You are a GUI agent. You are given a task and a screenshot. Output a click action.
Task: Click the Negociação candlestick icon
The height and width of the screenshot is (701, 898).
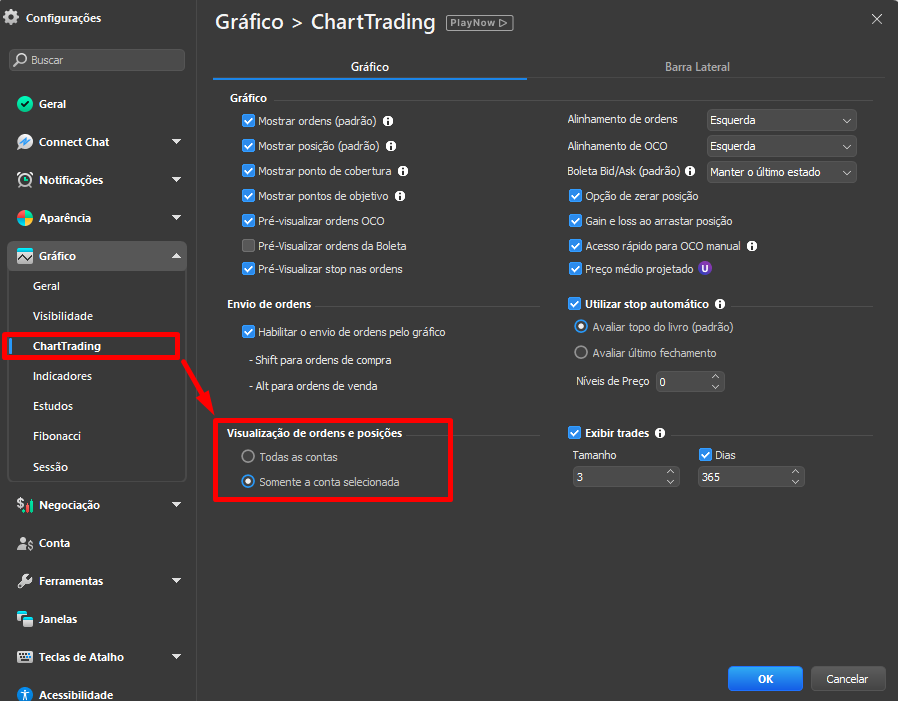[x=25, y=505]
